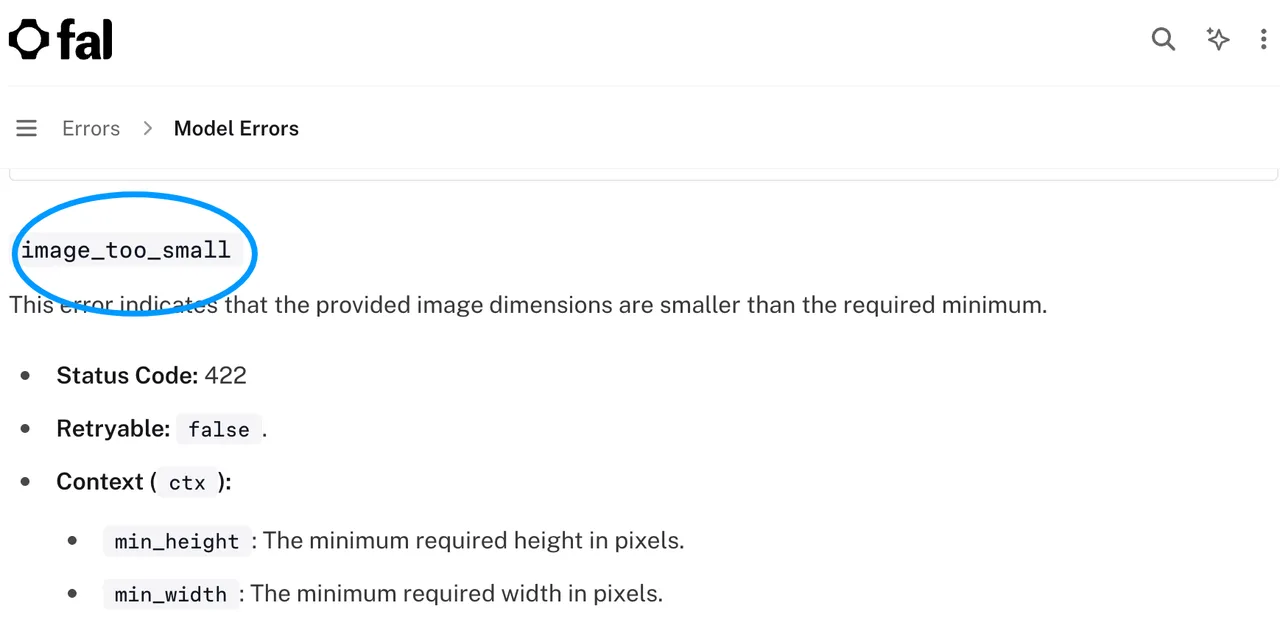Go to the Errors breadcrumb
The image size is (1280, 639).
coord(91,128)
